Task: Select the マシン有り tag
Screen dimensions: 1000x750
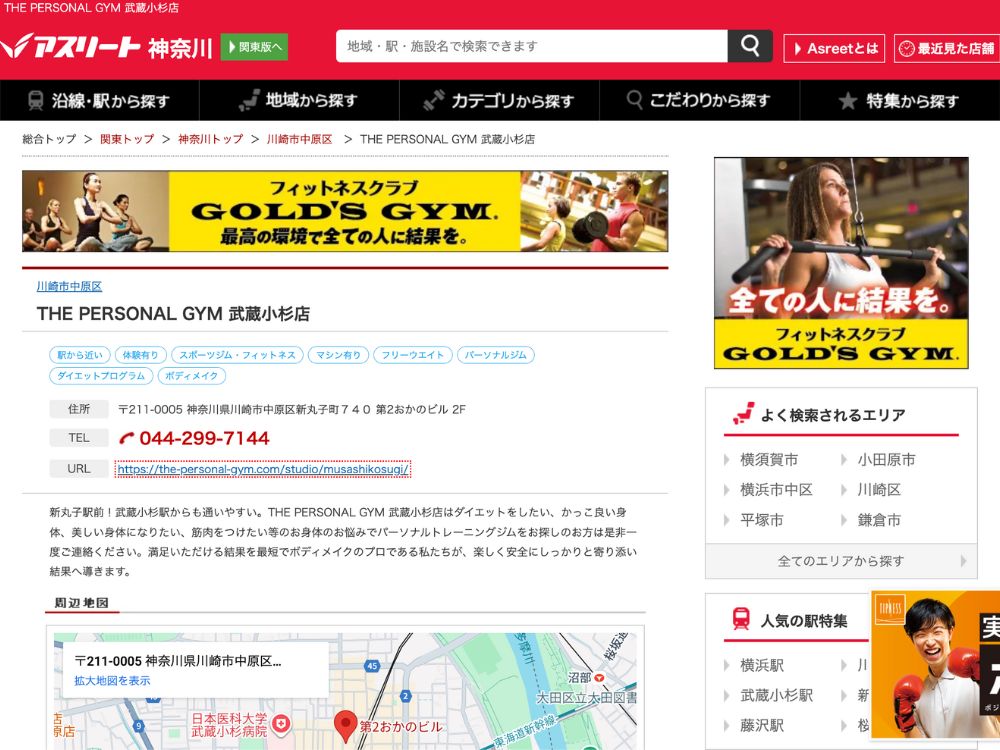Action: click(339, 355)
